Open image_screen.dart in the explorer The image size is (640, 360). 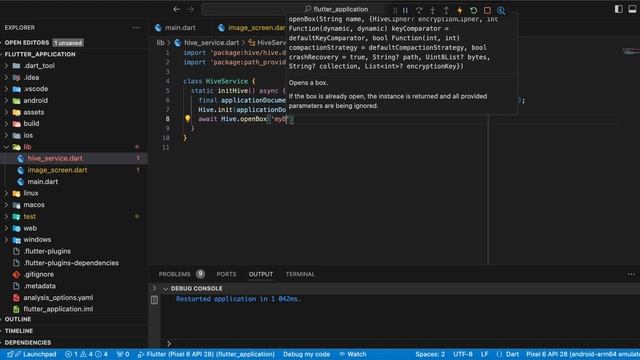pyautogui.click(x=57, y=170)
